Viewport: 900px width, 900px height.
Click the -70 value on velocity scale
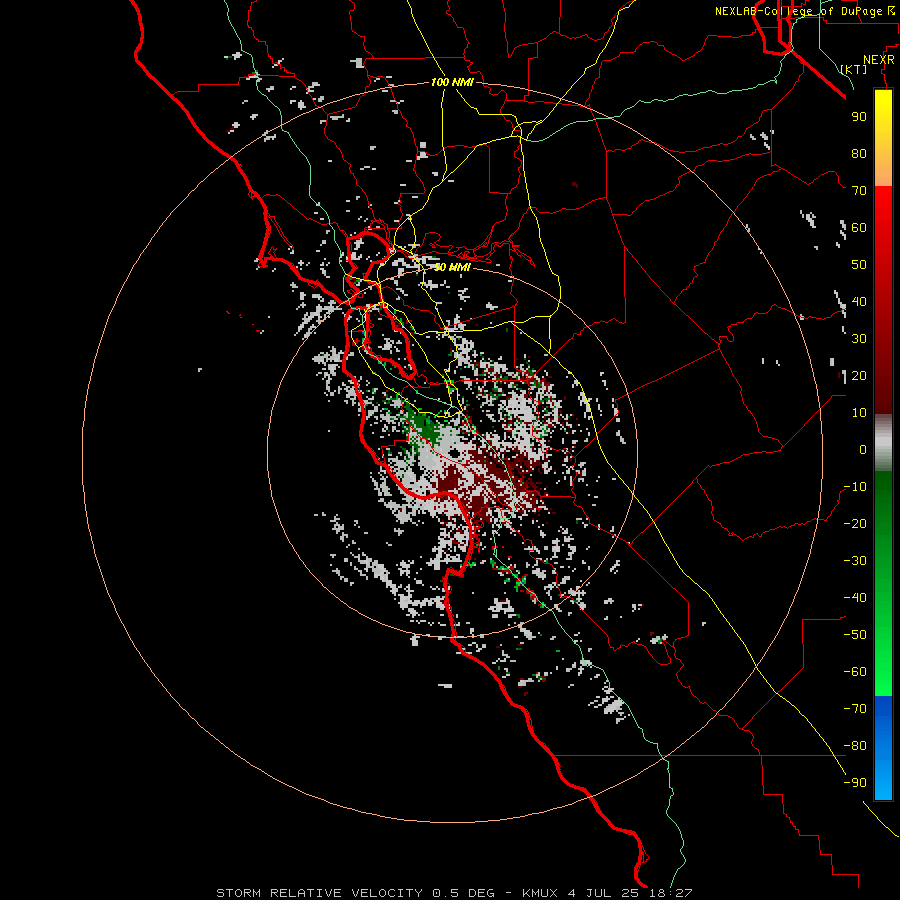855,709
